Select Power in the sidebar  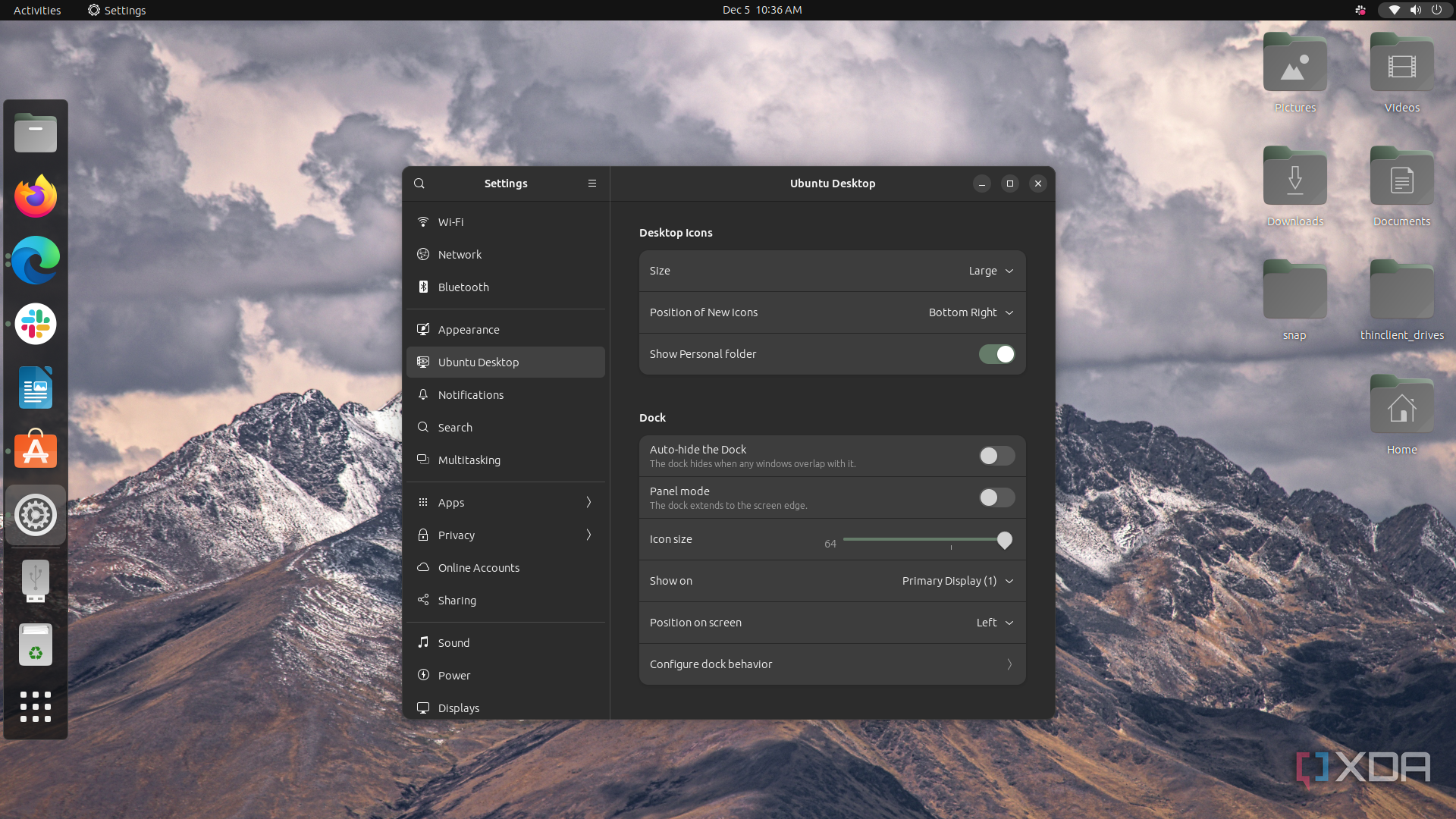point(506,676)
